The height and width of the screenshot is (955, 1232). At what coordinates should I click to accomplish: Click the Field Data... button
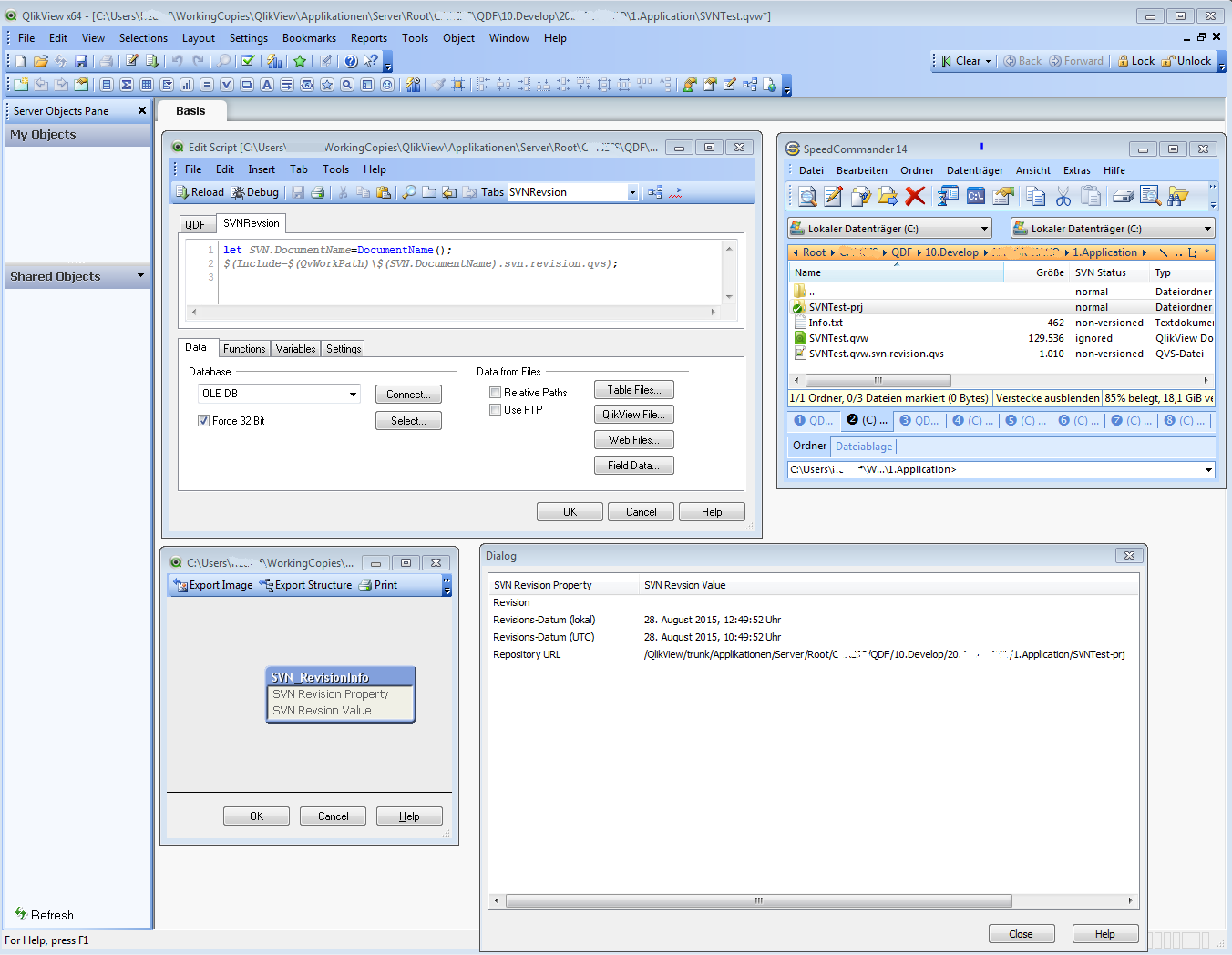tap(634, 466)
